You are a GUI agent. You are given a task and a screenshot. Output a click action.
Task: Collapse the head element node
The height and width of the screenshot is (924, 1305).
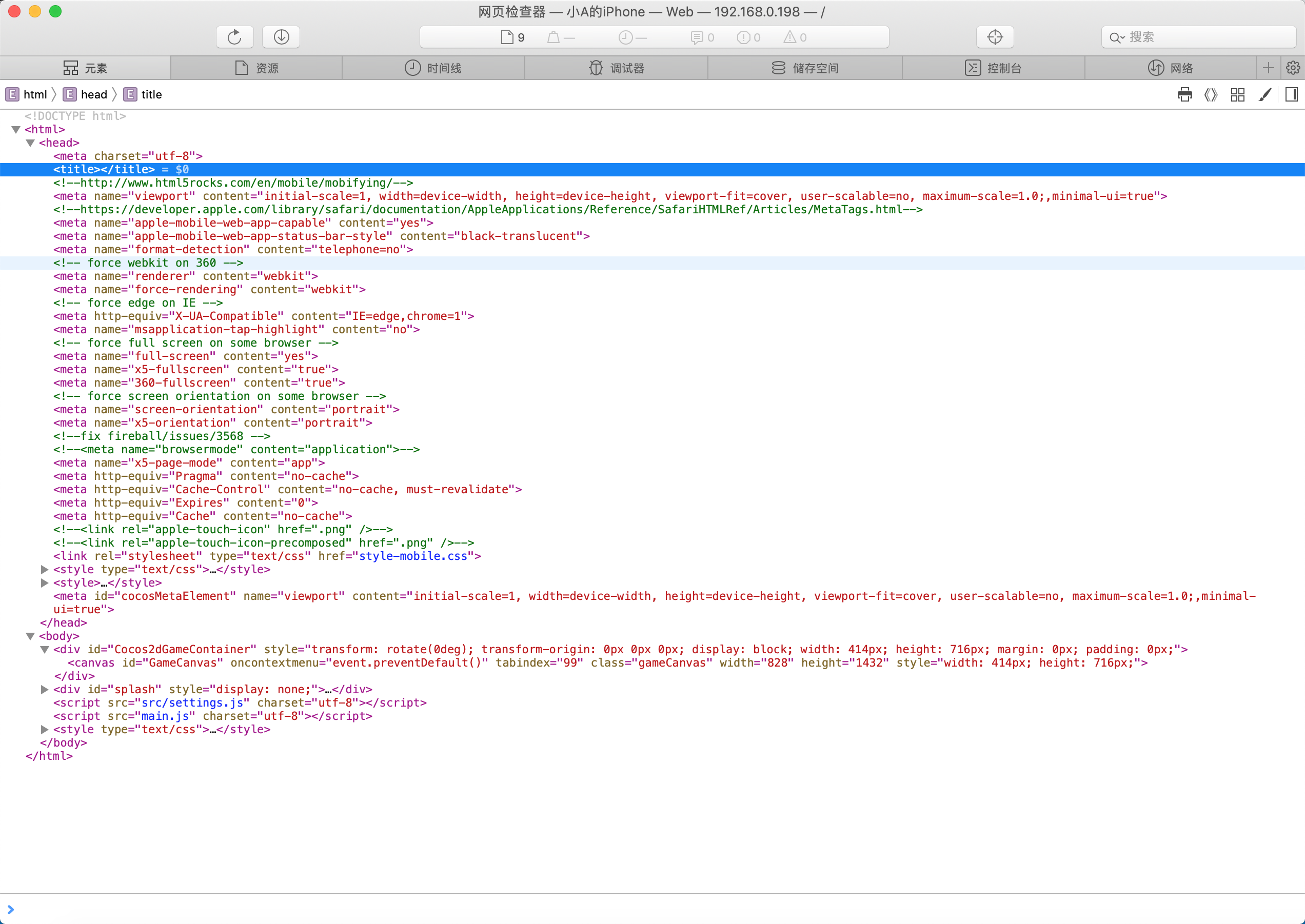click(x=31, y=143)
